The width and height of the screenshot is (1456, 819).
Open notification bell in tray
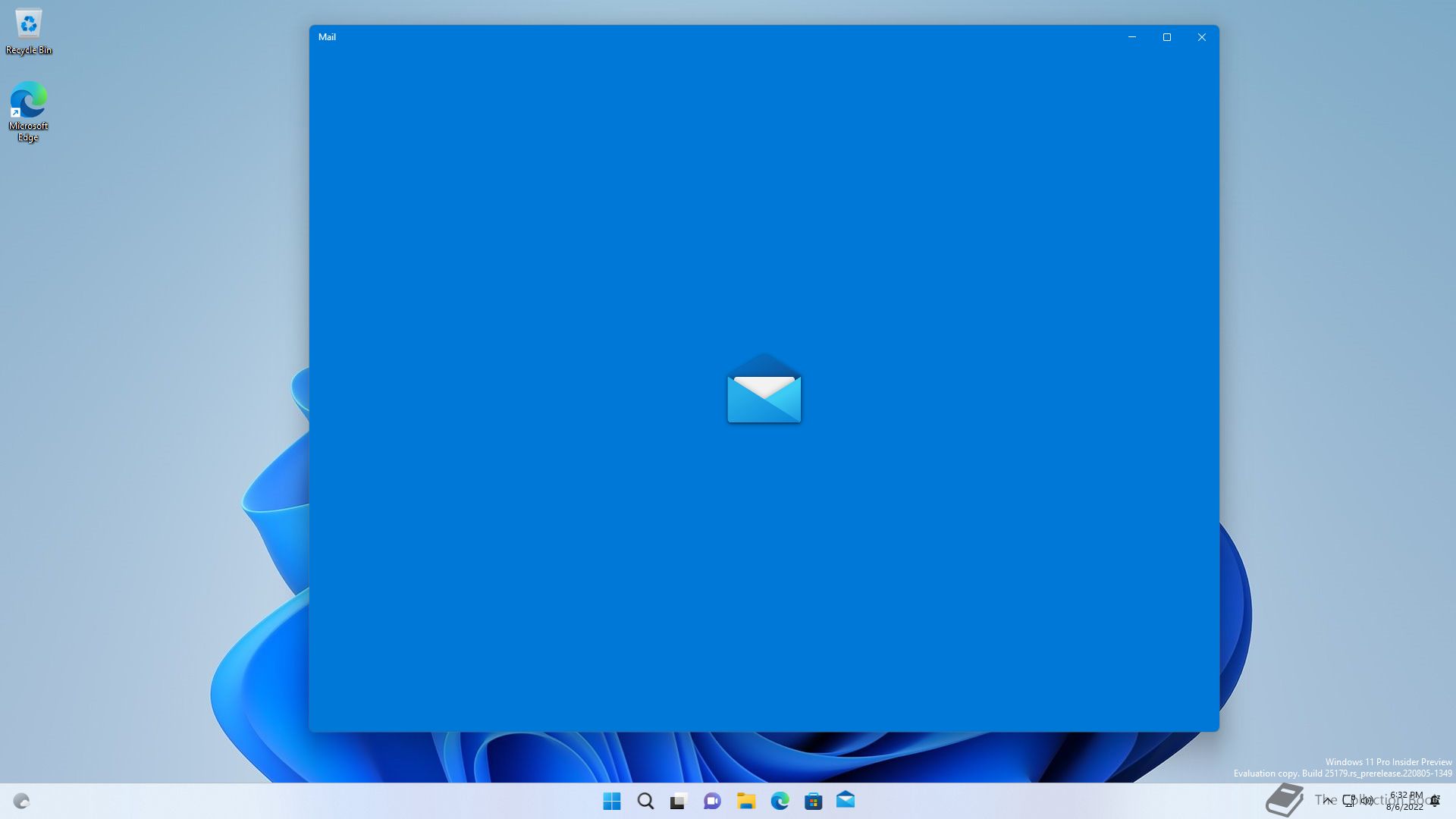[1435, 801]
